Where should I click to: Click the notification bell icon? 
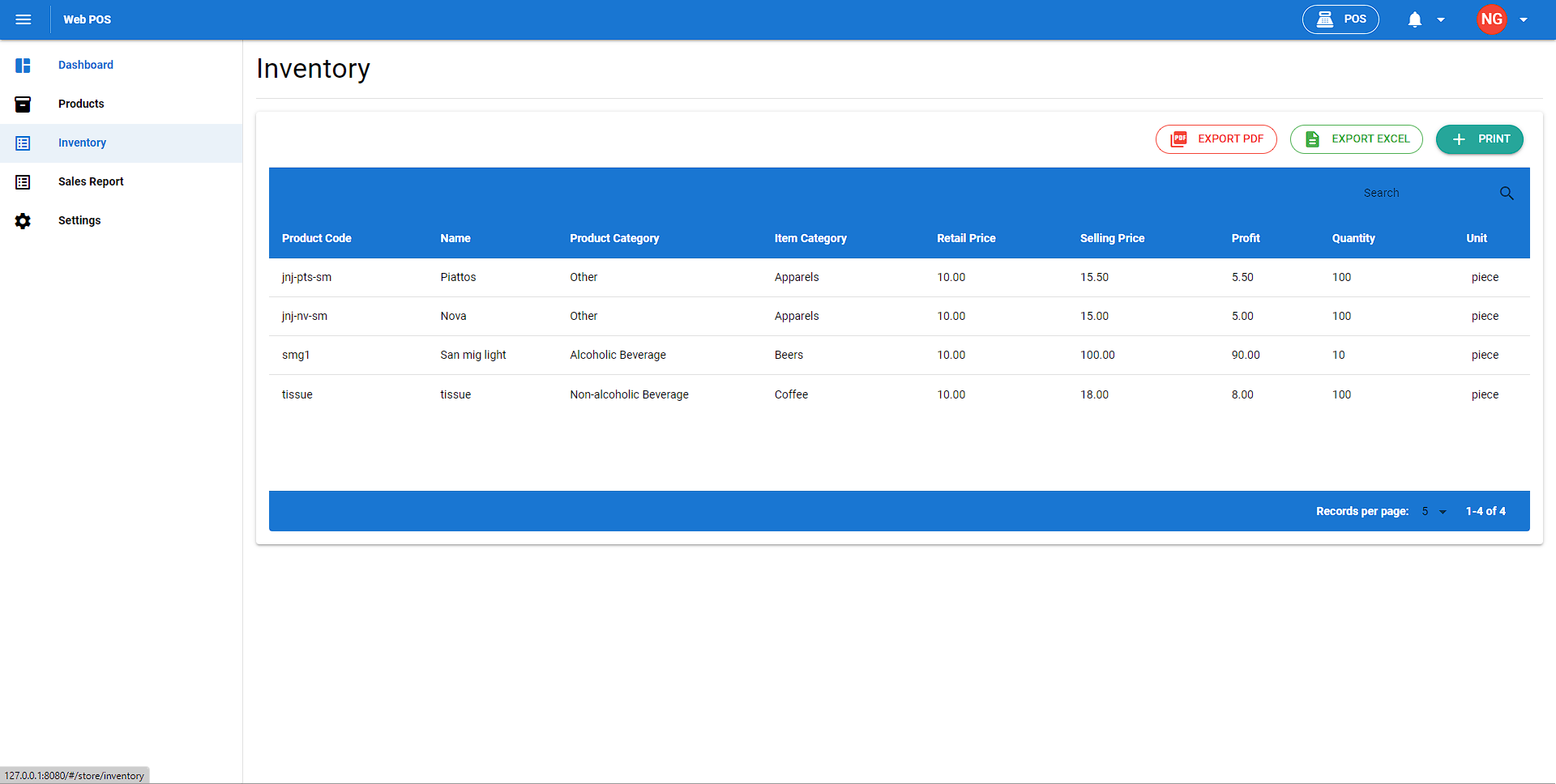pyautogui.click(x=1414, y=19)
